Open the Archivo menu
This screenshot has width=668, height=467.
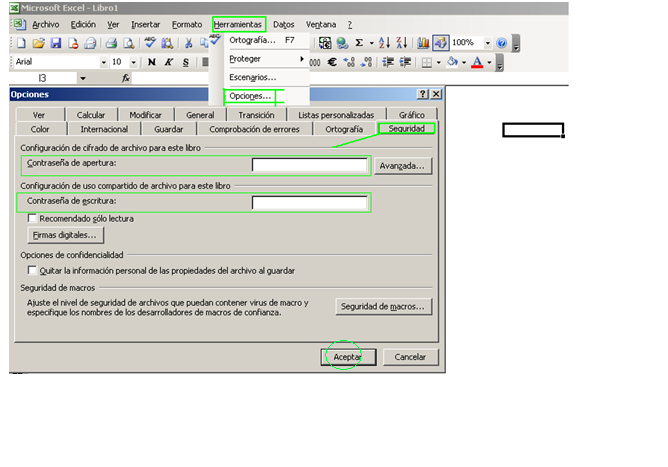pyautogui.click(x=46, y=25)
